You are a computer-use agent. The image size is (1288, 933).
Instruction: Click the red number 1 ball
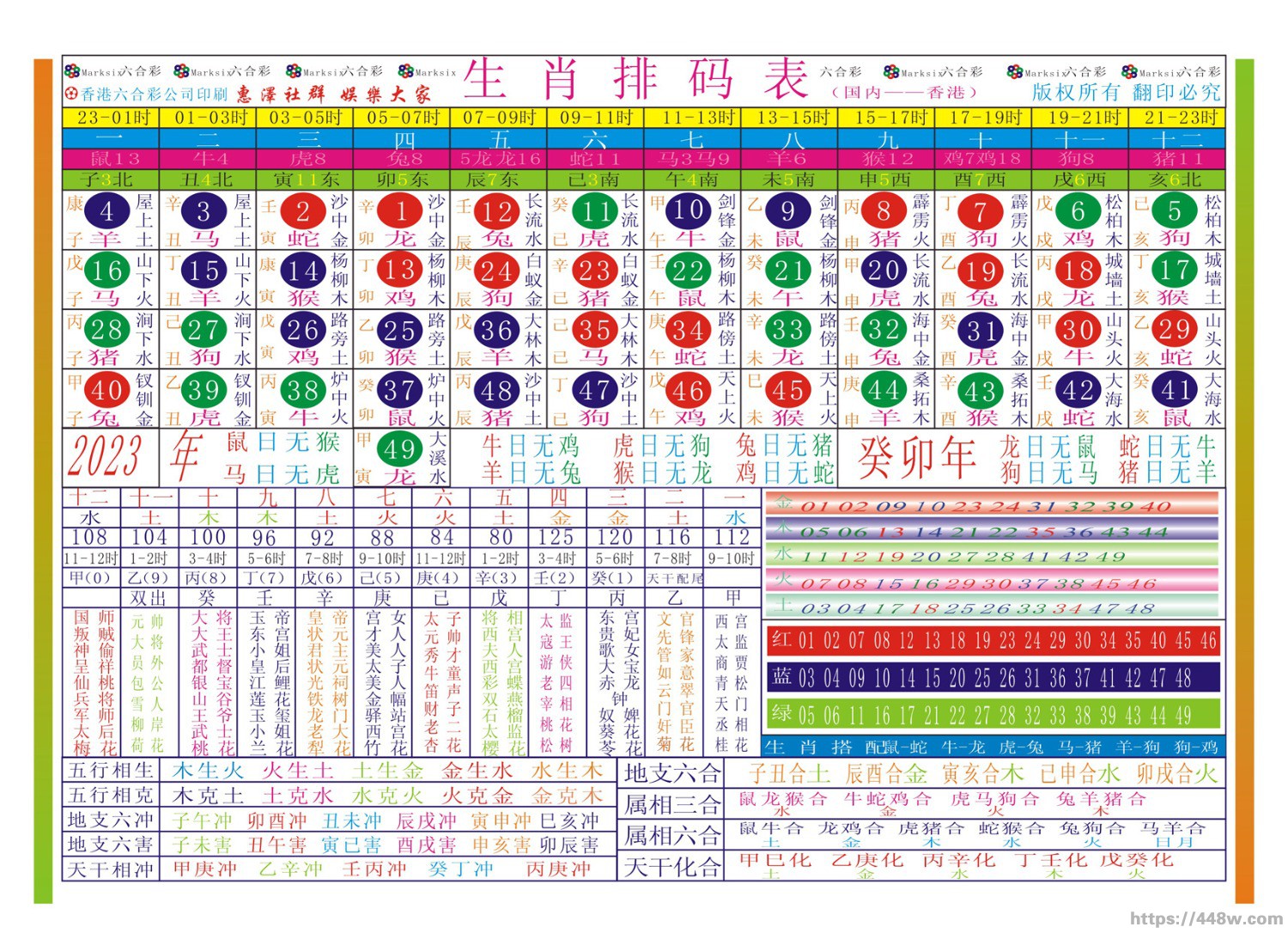click(400, 210)
